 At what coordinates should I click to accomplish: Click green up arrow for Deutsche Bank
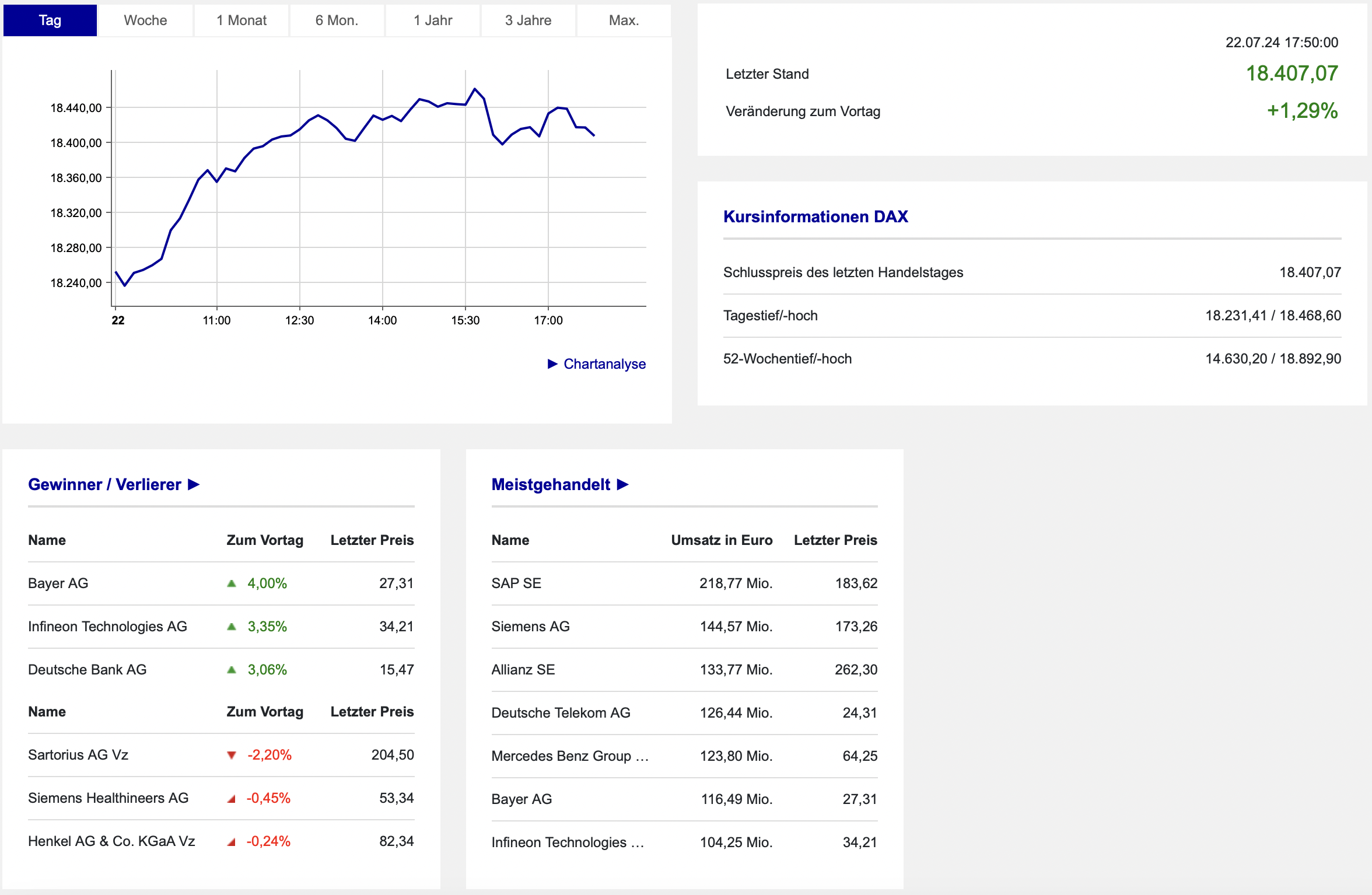click(232, 670)
